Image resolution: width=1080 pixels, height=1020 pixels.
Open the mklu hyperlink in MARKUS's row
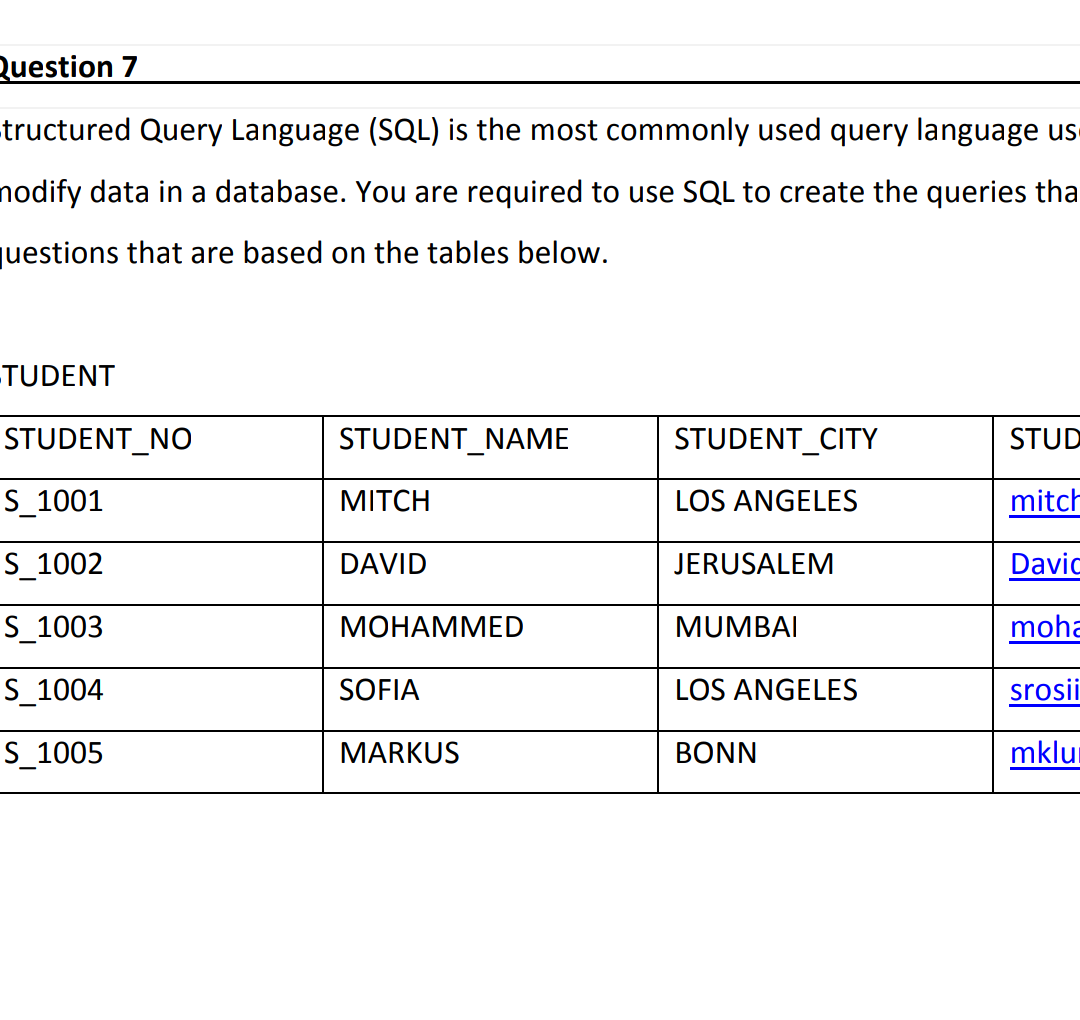click(1044, 753)
